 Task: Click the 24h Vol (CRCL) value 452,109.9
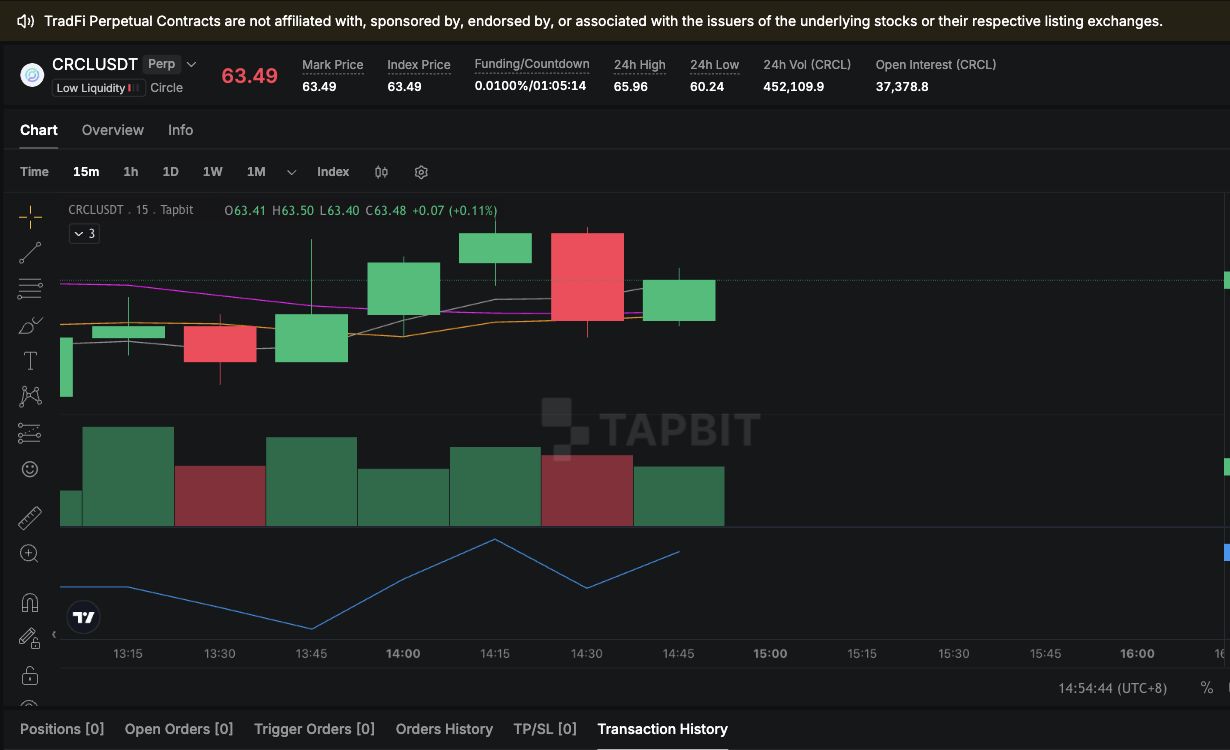[x=794, y=87]
